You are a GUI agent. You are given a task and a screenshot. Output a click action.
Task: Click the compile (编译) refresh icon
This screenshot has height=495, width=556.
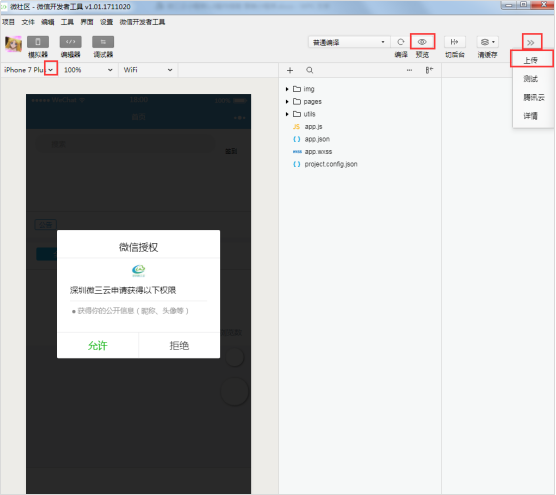coord(401,42)
